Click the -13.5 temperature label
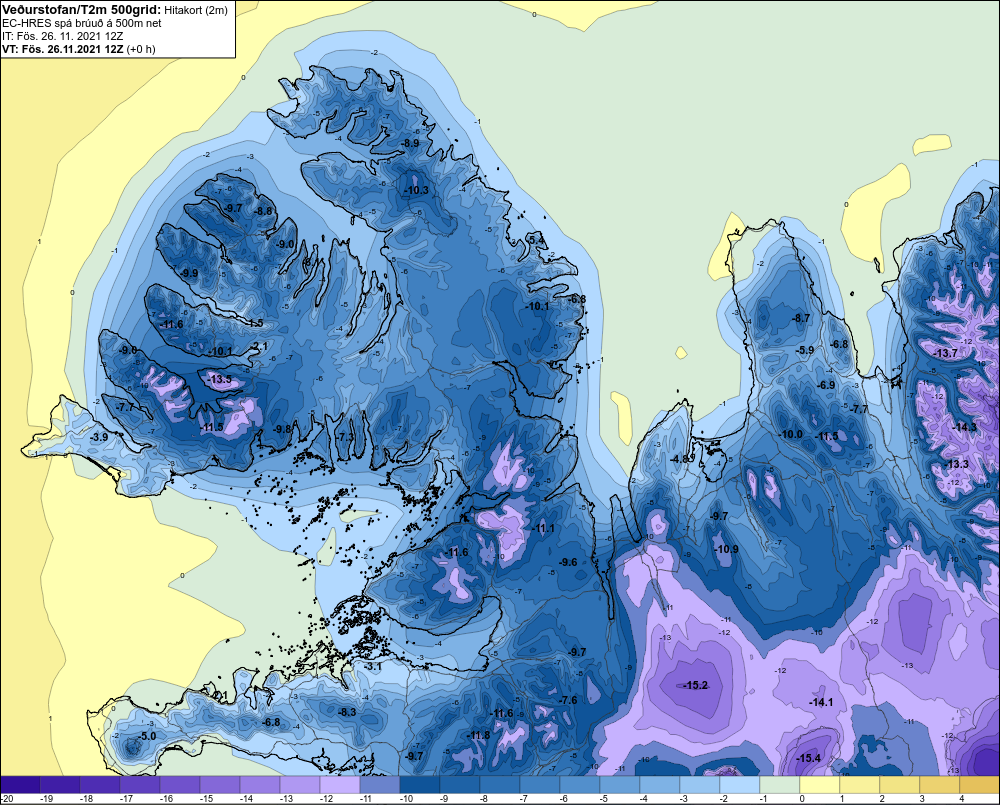The width and height of the screenshot is (1000, 805). pyautogui.click(x=220, y=380)
